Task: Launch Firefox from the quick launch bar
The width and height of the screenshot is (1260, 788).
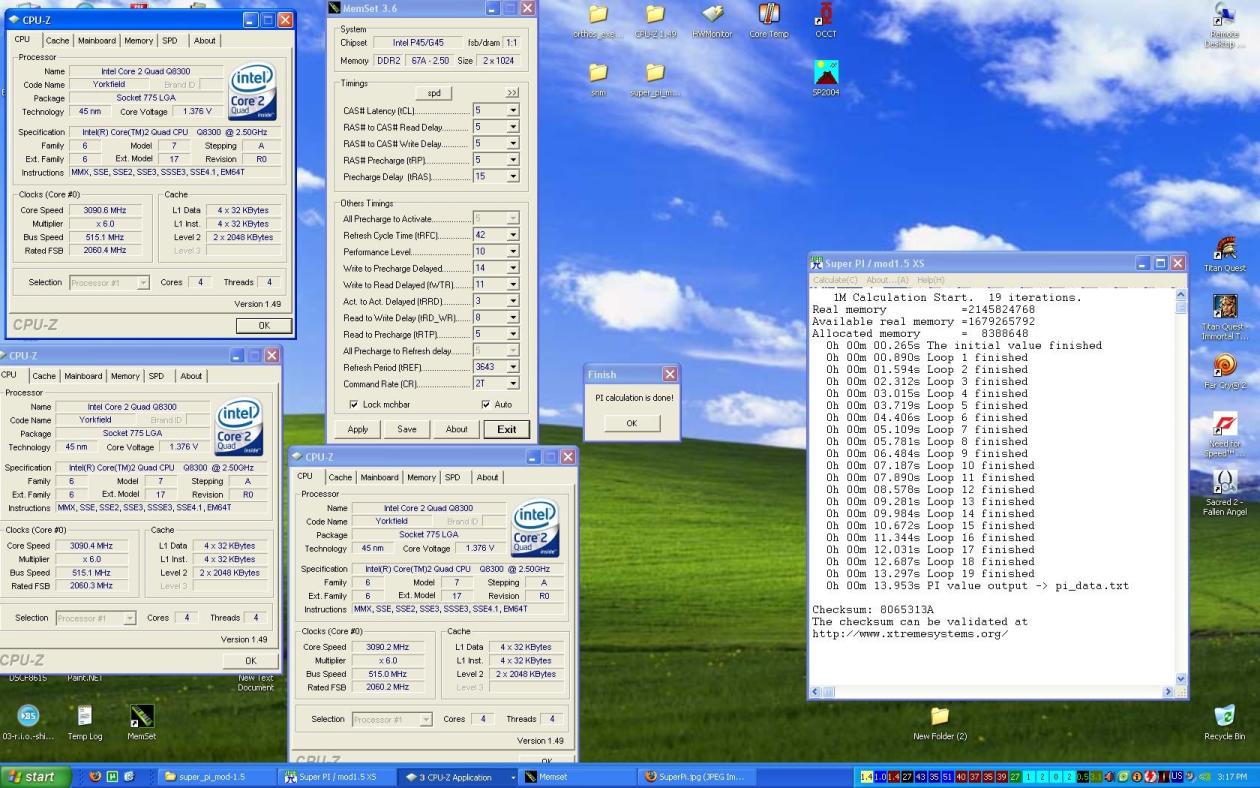Action: [95, 777]
